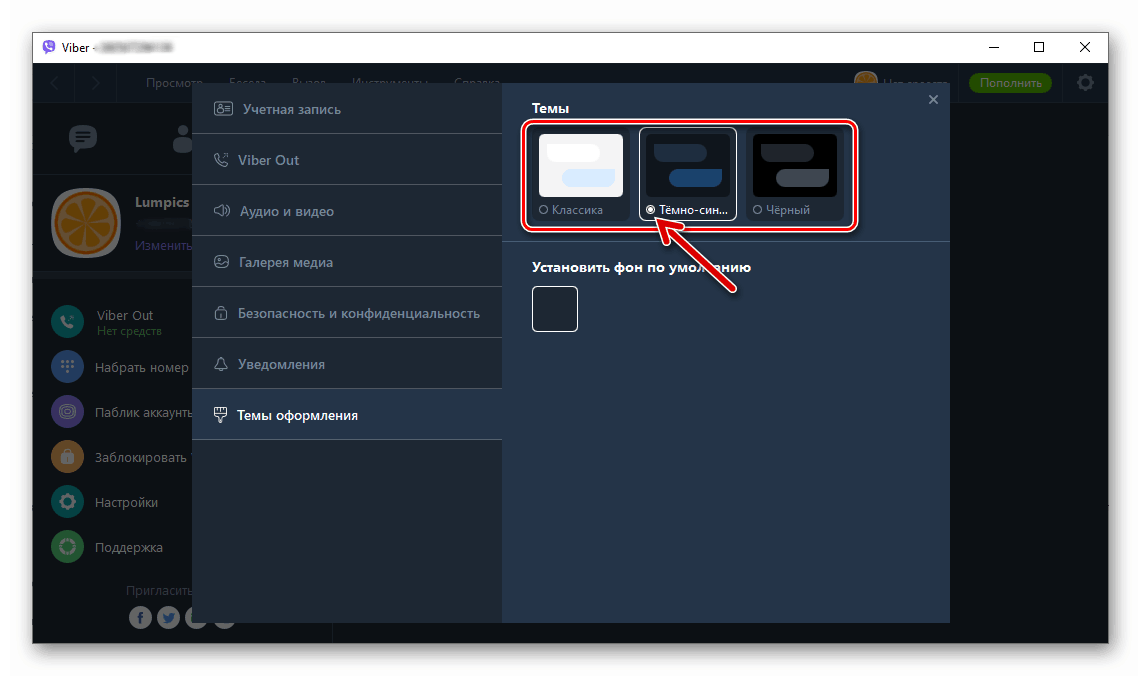The image size is (1141, 676).
Task: Click the bell icon for Уведомления
Action: 220,364
